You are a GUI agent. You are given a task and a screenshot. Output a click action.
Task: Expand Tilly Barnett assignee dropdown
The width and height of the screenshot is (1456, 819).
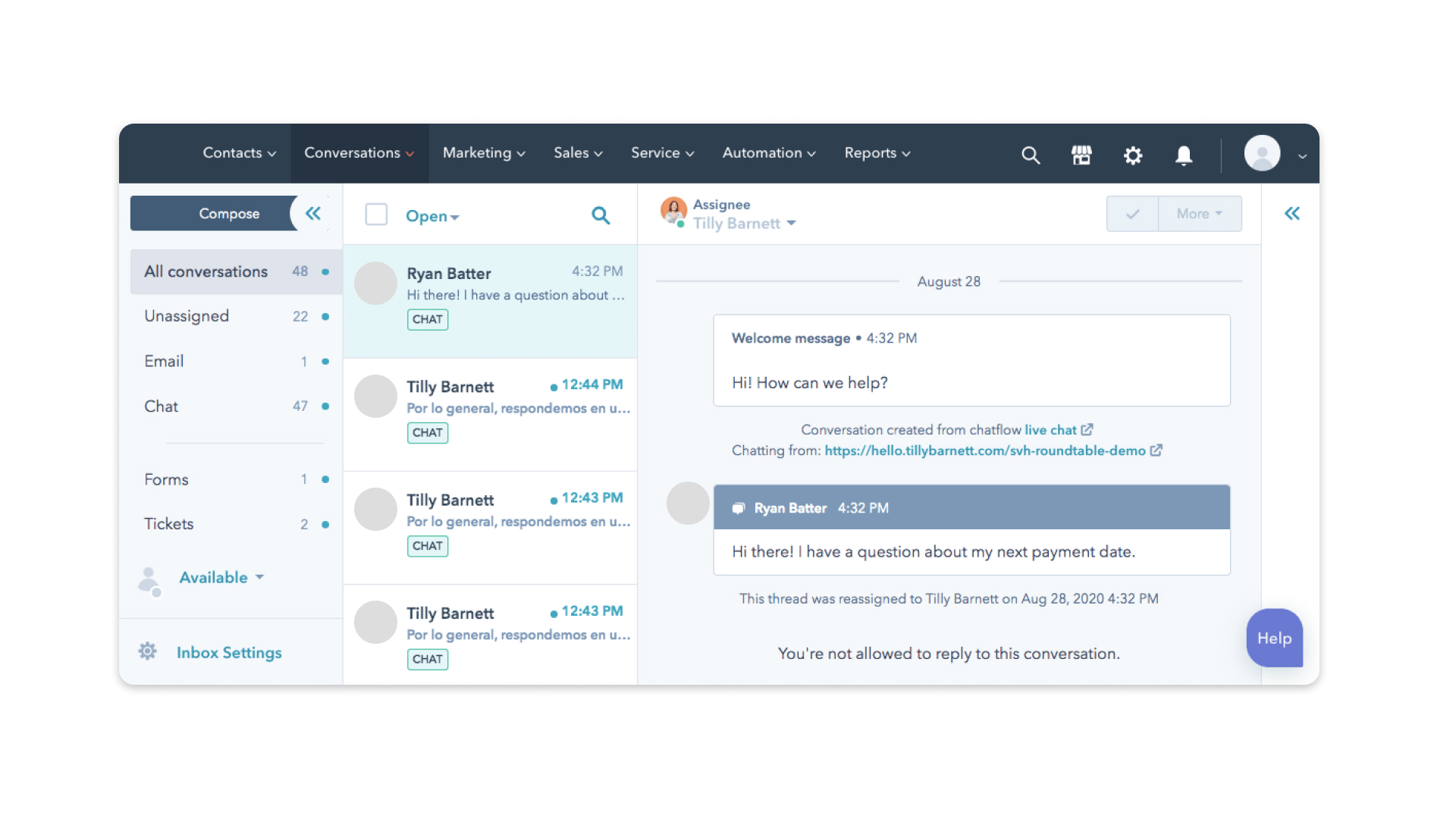[x=744, y=224]
